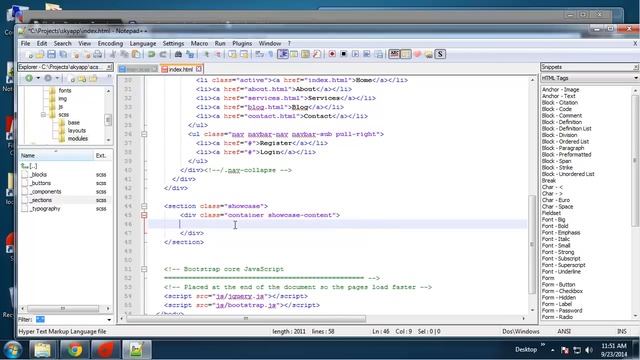Show hidden system tray icons
Screen dimensions: 640x360
(x=552, y=350)
